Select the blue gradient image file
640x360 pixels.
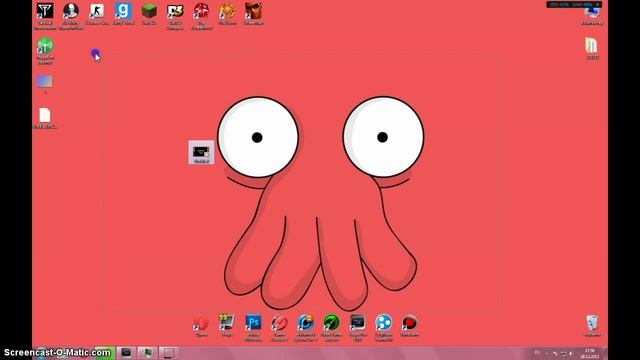(x=45, y=84)
